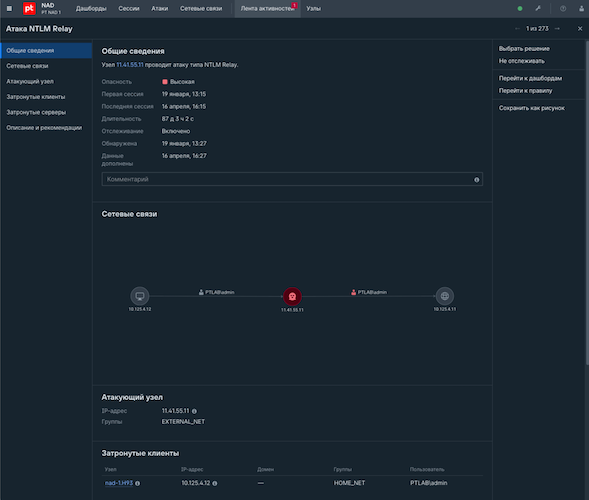
Task: Click the 11.41.55.11 link in summary
Action: 130,65
